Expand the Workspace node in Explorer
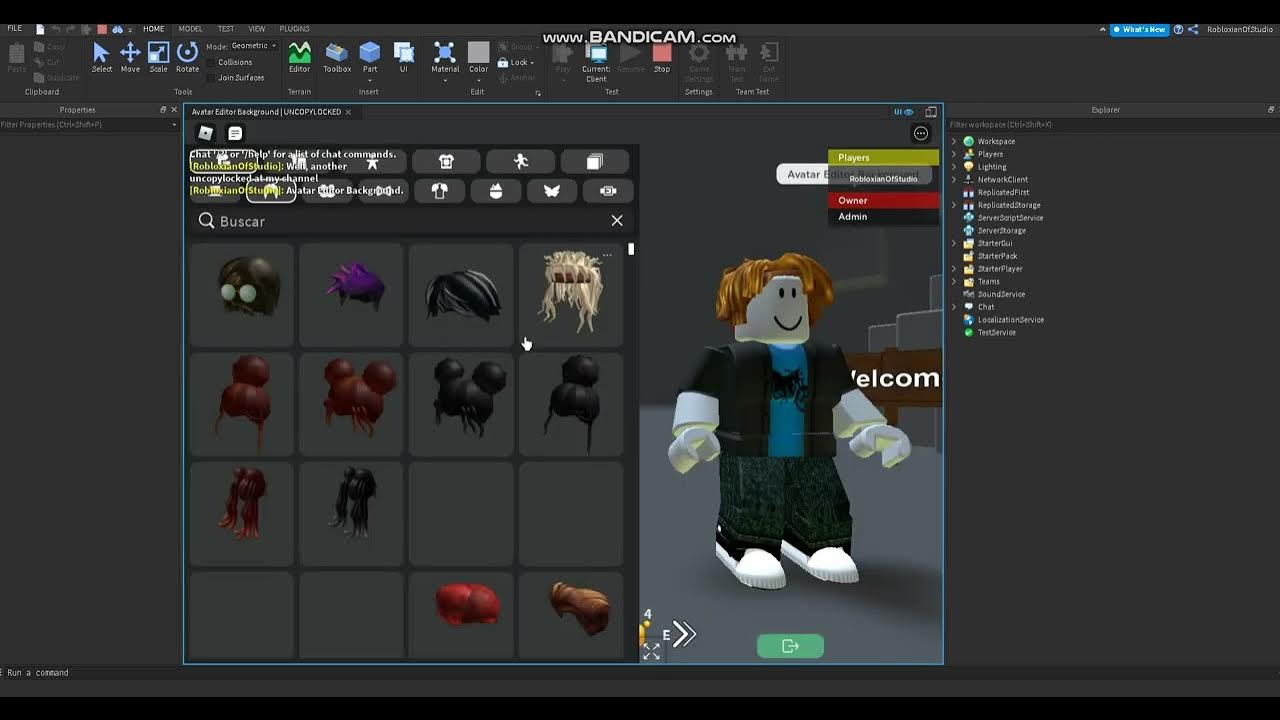 click(954, 141)
